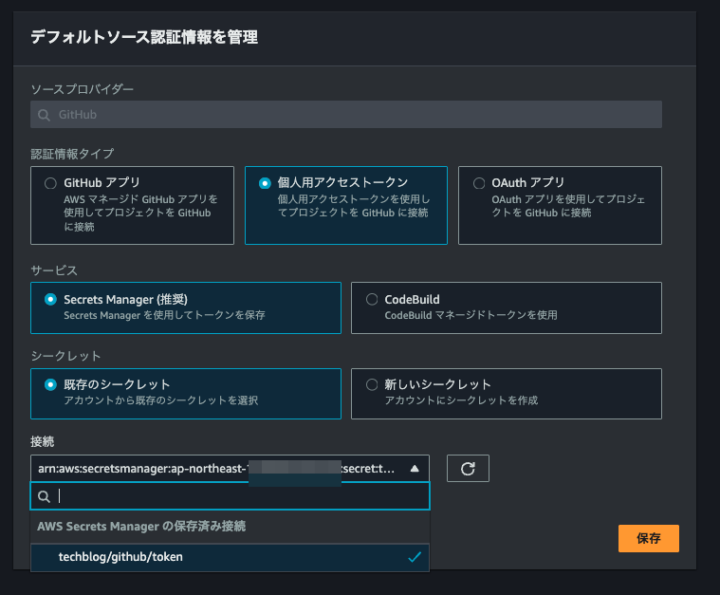Click the 接続 field label
This screenshot has height=595, width=720.
[43, 441]
